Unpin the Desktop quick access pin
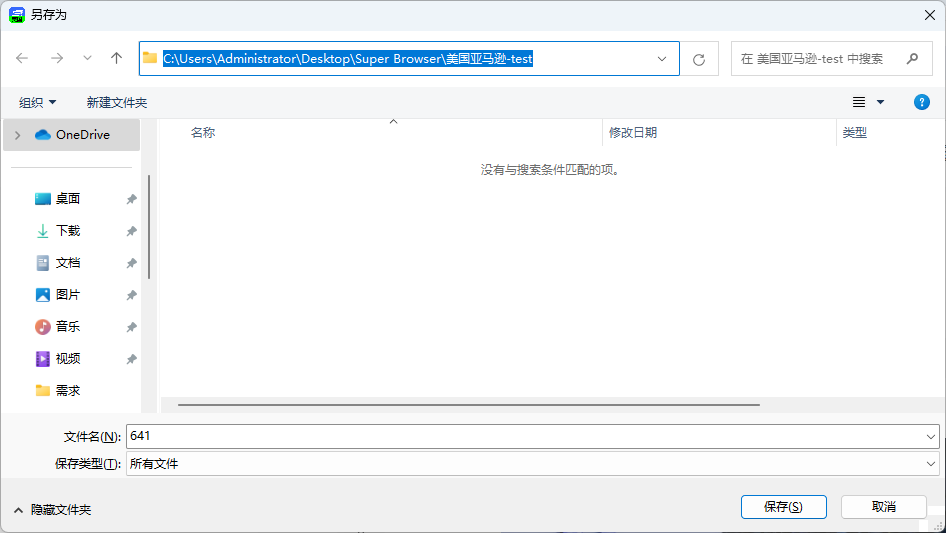The image size is (946, 533). (x=131, y=199)
